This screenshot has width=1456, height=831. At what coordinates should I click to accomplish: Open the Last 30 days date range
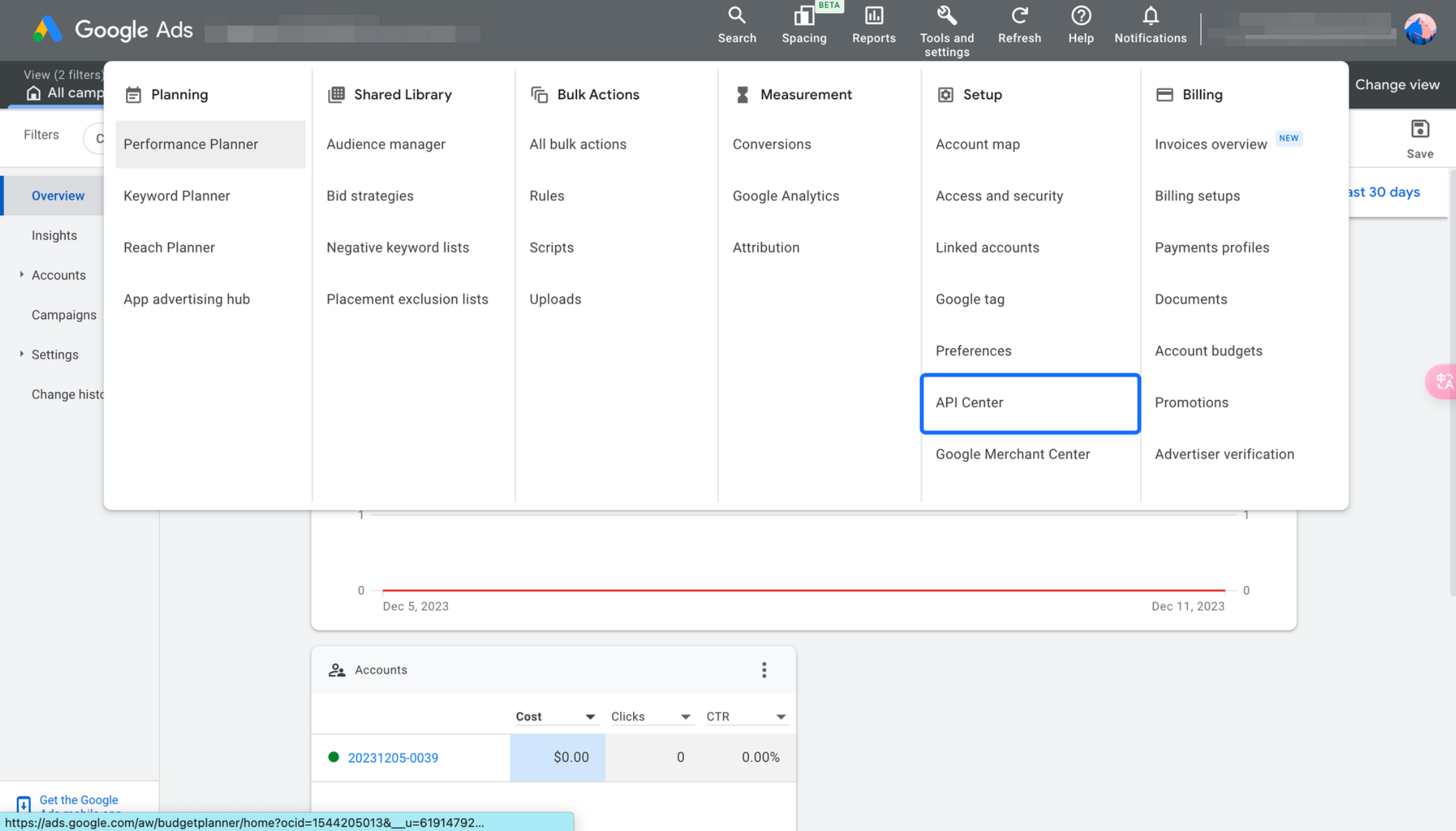click(1384, 192)
